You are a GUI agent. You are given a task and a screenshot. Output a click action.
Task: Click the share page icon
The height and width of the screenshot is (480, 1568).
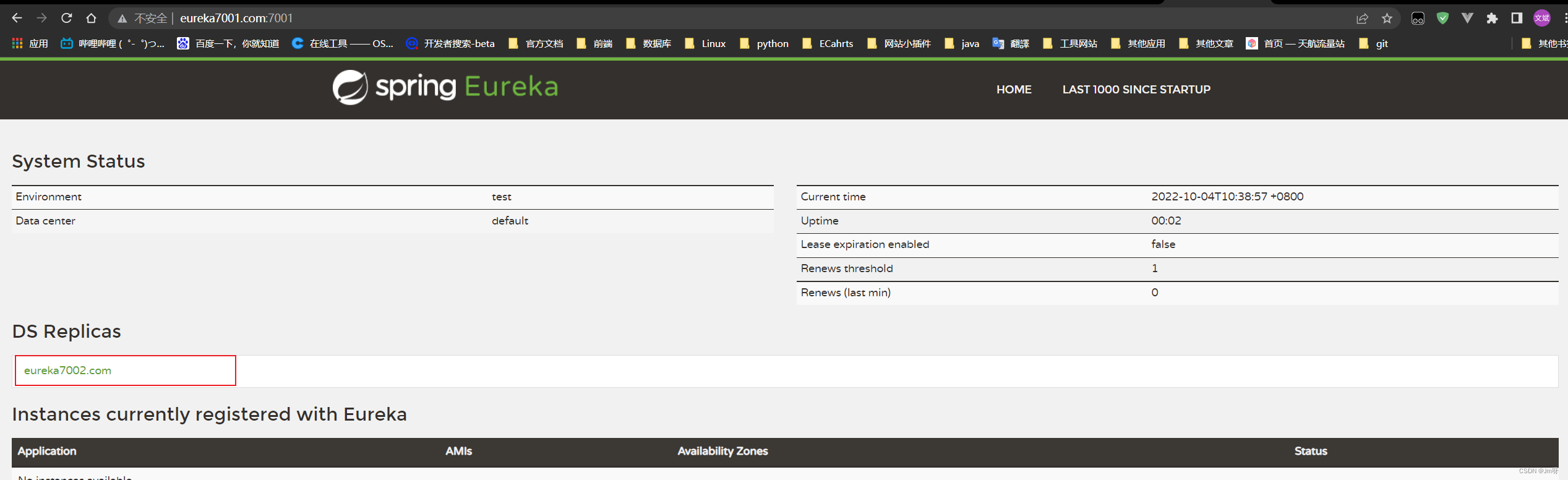coord(1362,19)
